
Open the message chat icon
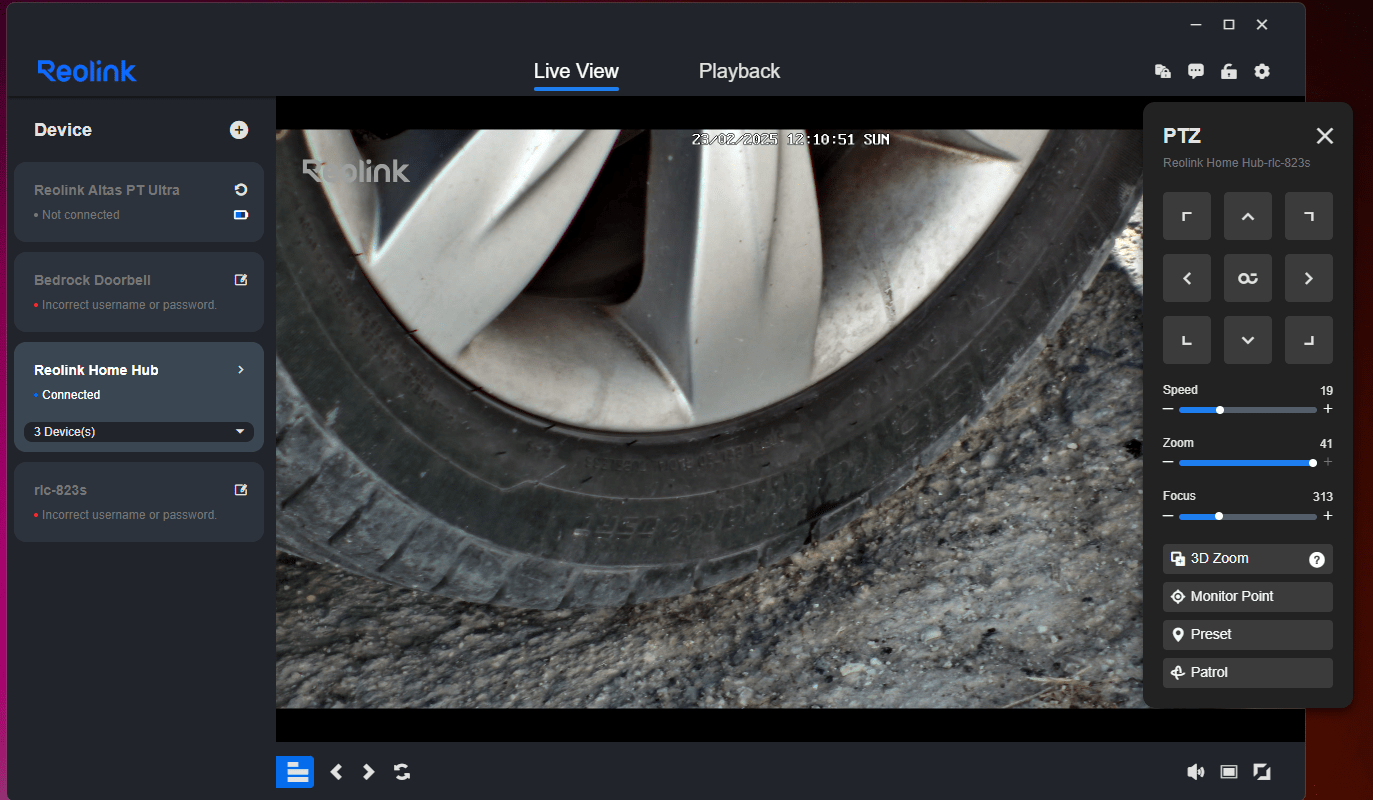1196,71
